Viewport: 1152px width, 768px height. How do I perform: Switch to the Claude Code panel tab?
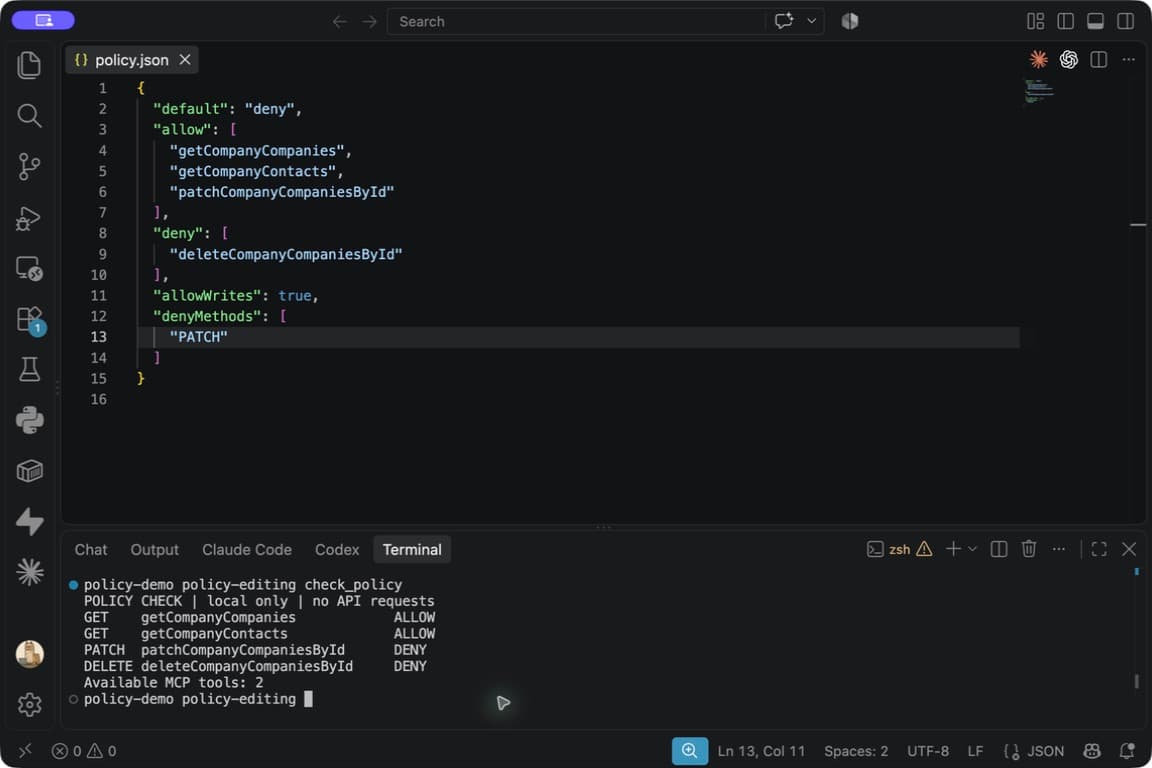point(247,550)
